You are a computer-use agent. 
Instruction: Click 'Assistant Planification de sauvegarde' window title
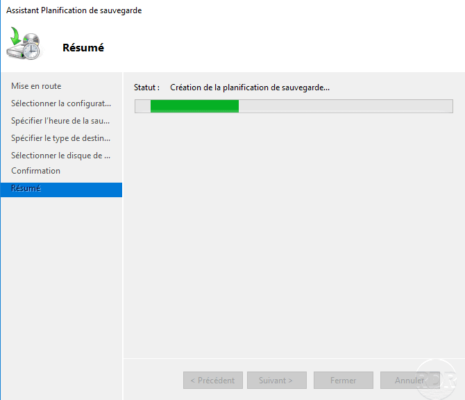pyautogui.click(x=74, y=11)
